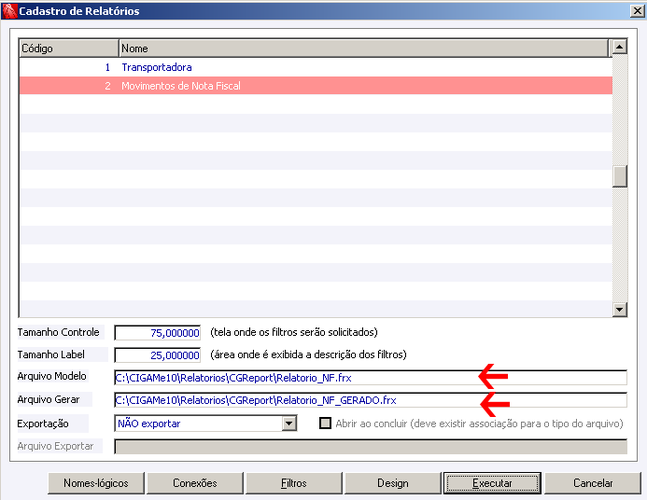Image resolution: width=647 pixels, height=500 pixels.
Task: Click the Conexões button
Action: pyautogui.click(x=195, y=483)
